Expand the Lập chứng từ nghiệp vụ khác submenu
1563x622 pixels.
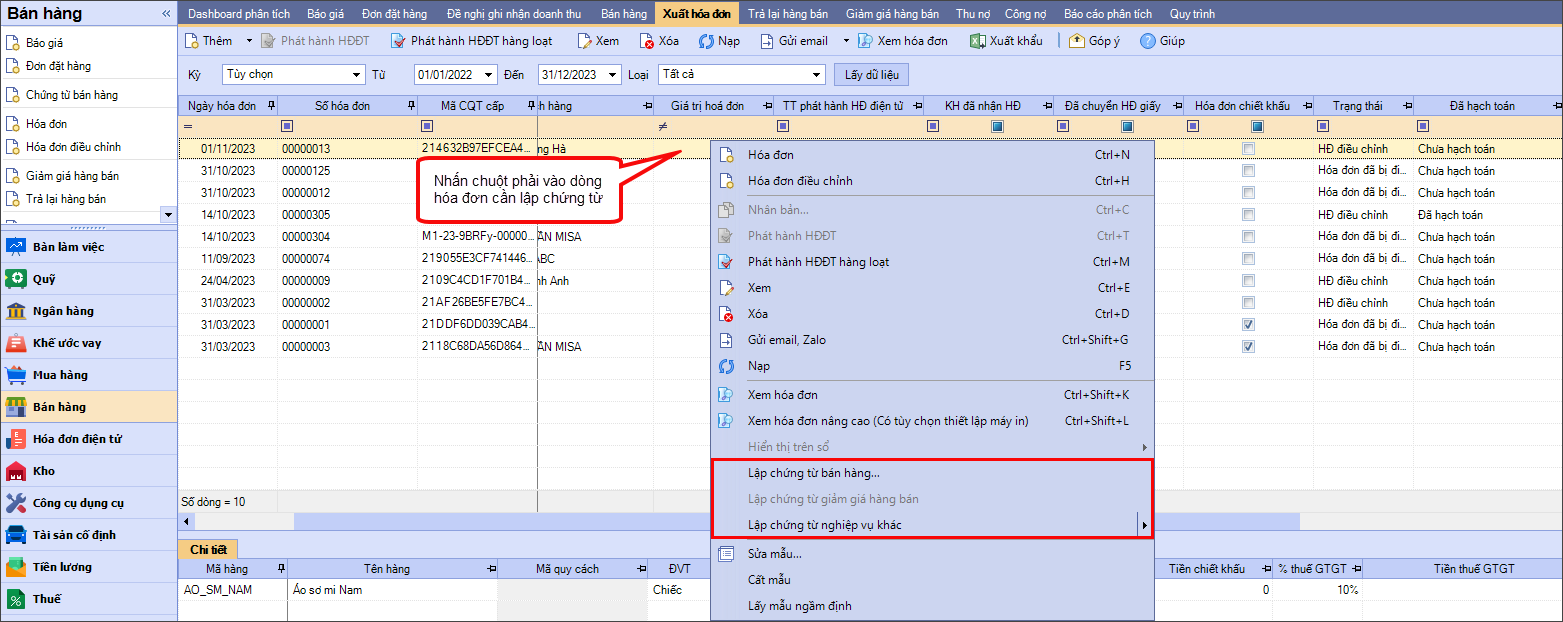click(1143, 525)
